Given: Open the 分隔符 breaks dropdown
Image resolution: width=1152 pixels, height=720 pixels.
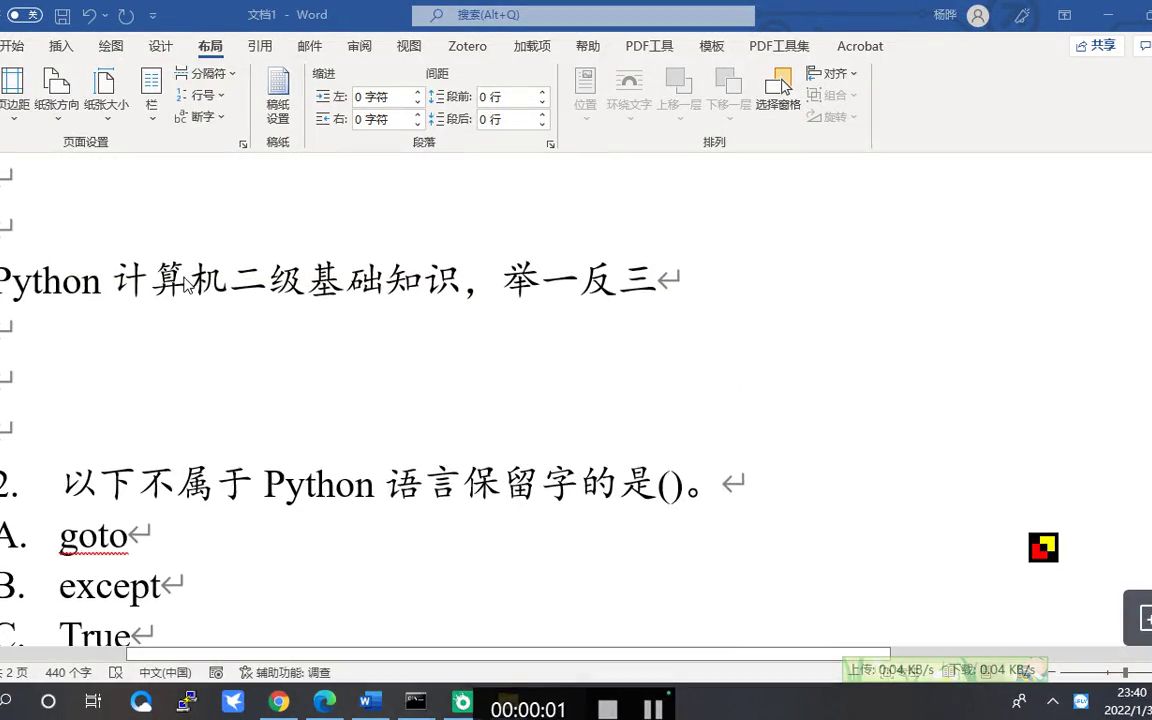Looking at the screenshot, I should (208, 73).
